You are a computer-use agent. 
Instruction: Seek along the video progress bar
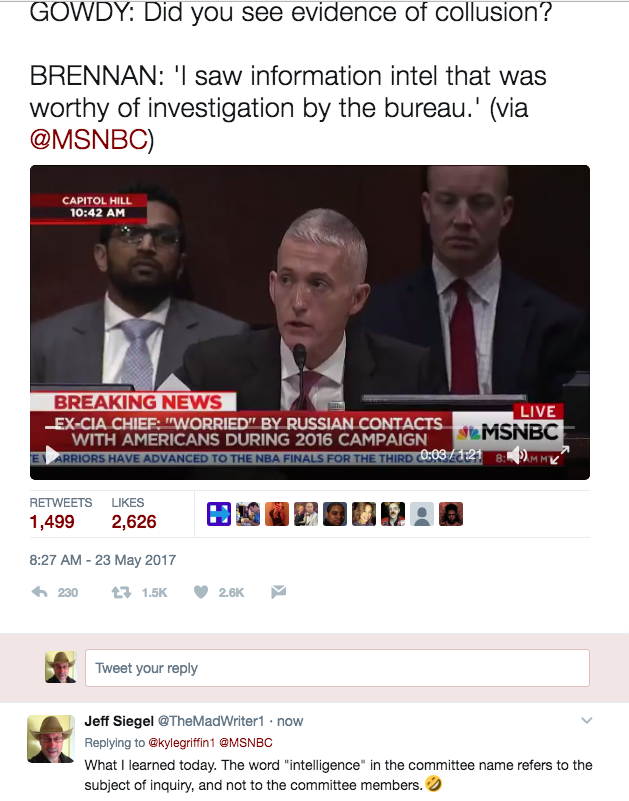point(310,427)
